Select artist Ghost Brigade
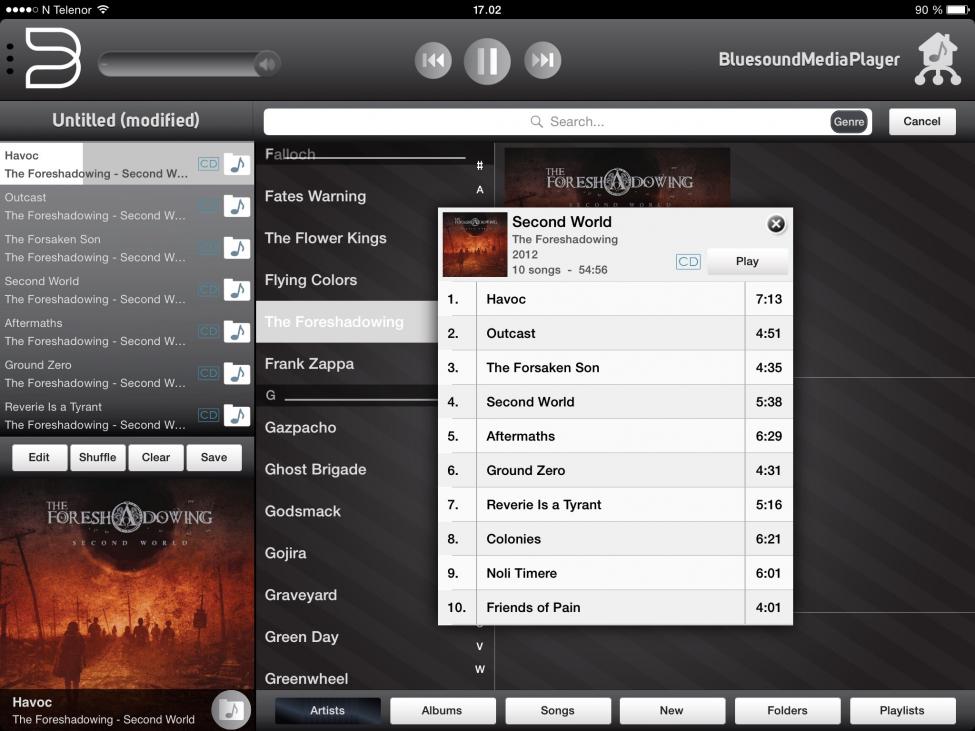 coord(315,469)
